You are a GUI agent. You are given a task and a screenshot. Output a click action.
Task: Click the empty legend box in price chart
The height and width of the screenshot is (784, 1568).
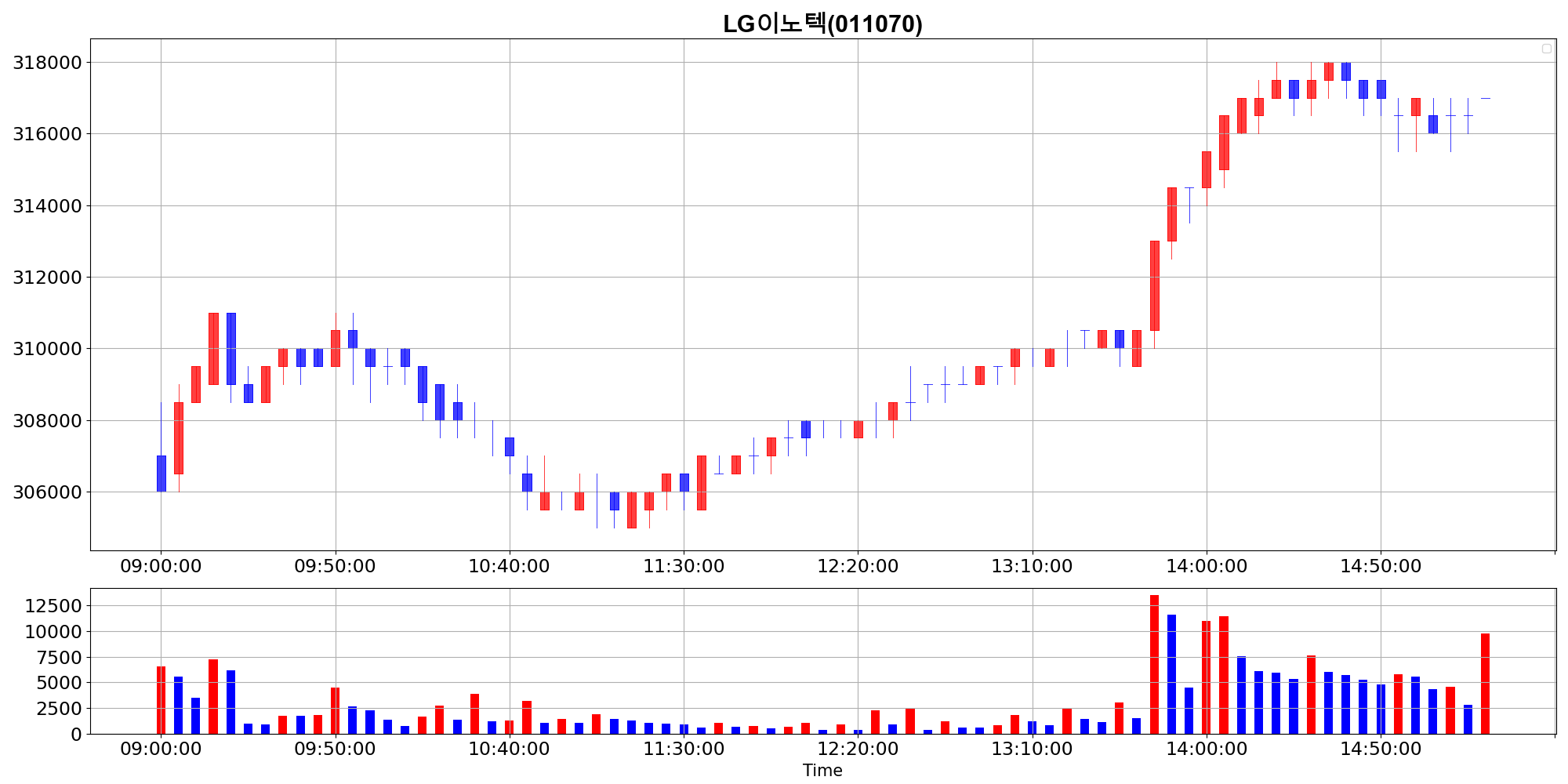[x=1547, y=49]
